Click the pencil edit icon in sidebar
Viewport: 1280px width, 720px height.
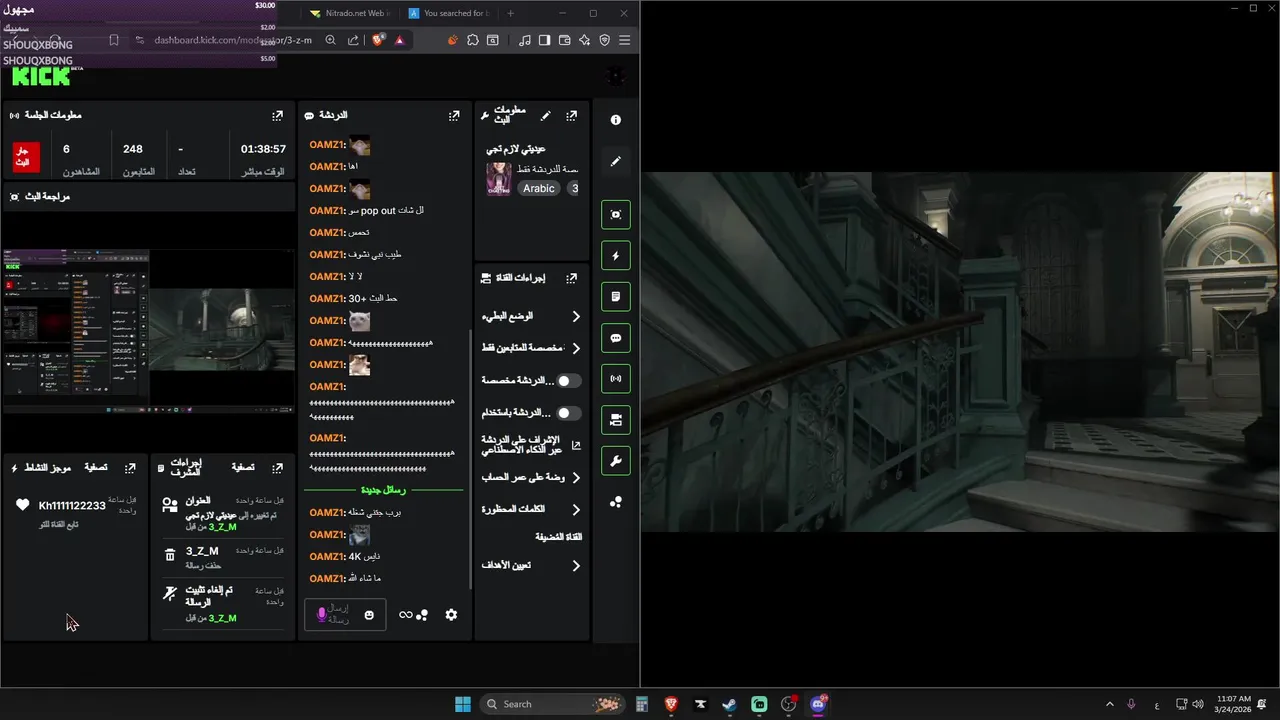(x=616, y=161)
